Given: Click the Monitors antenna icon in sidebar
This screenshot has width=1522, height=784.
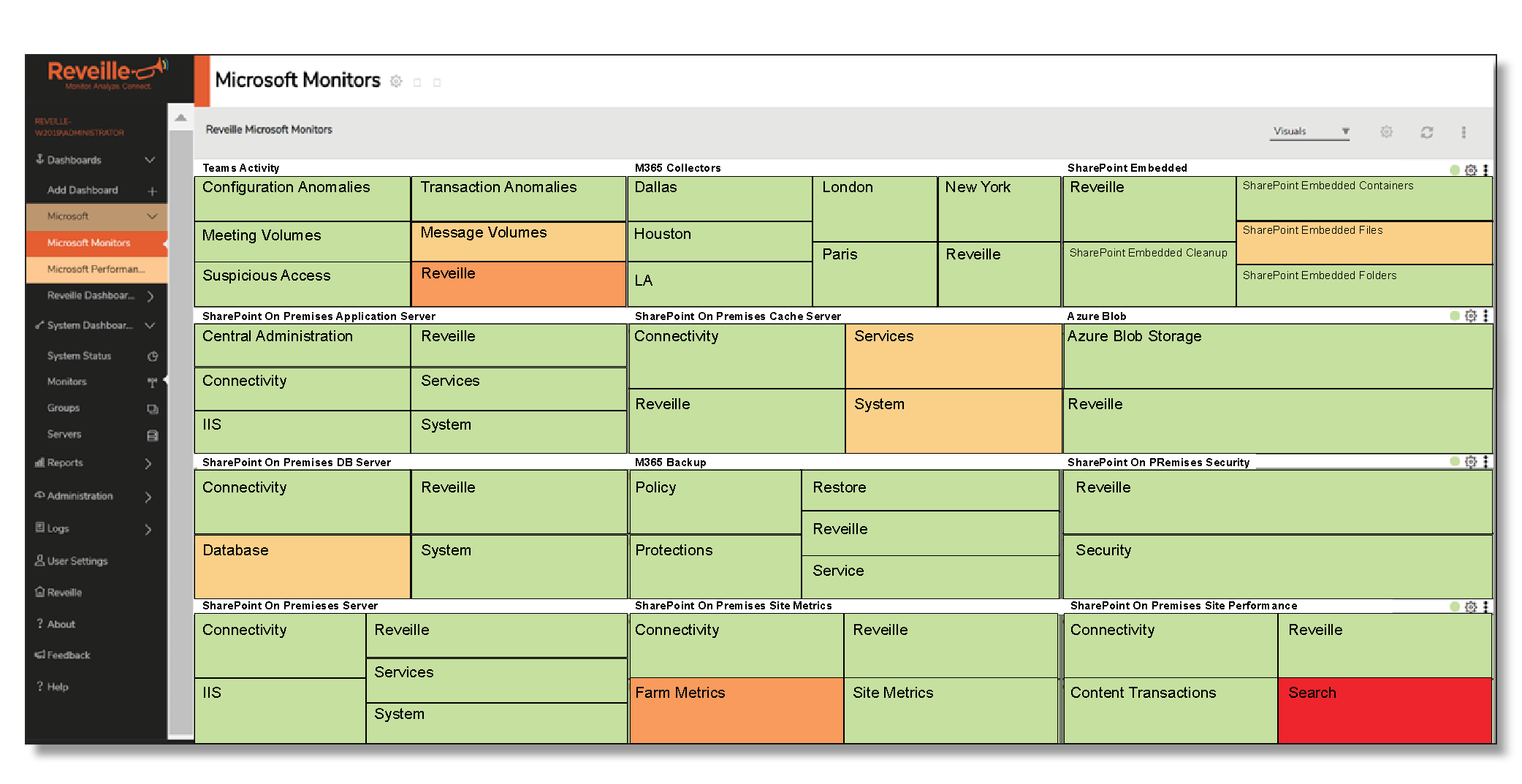Looking at the screenshot, I should coord(152,382).
